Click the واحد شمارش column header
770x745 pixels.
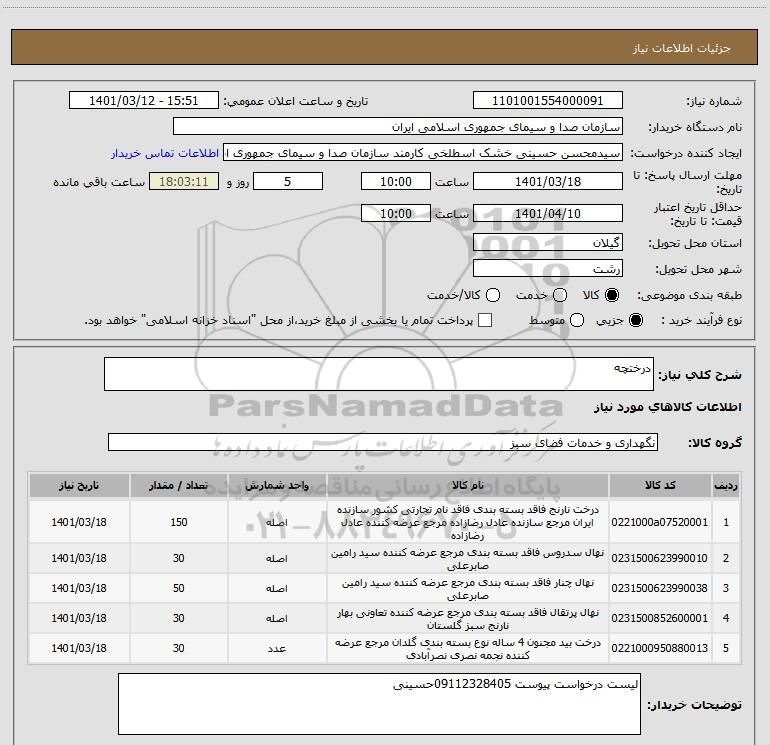[277, 486]
